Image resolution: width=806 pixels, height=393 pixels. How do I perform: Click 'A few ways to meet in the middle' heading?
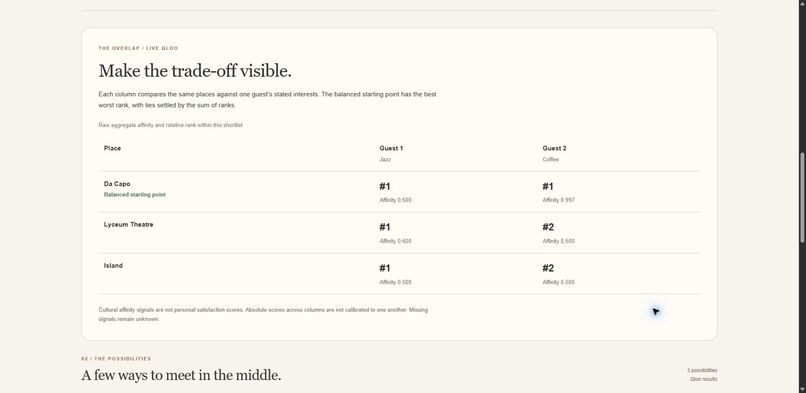click(181, 376)
